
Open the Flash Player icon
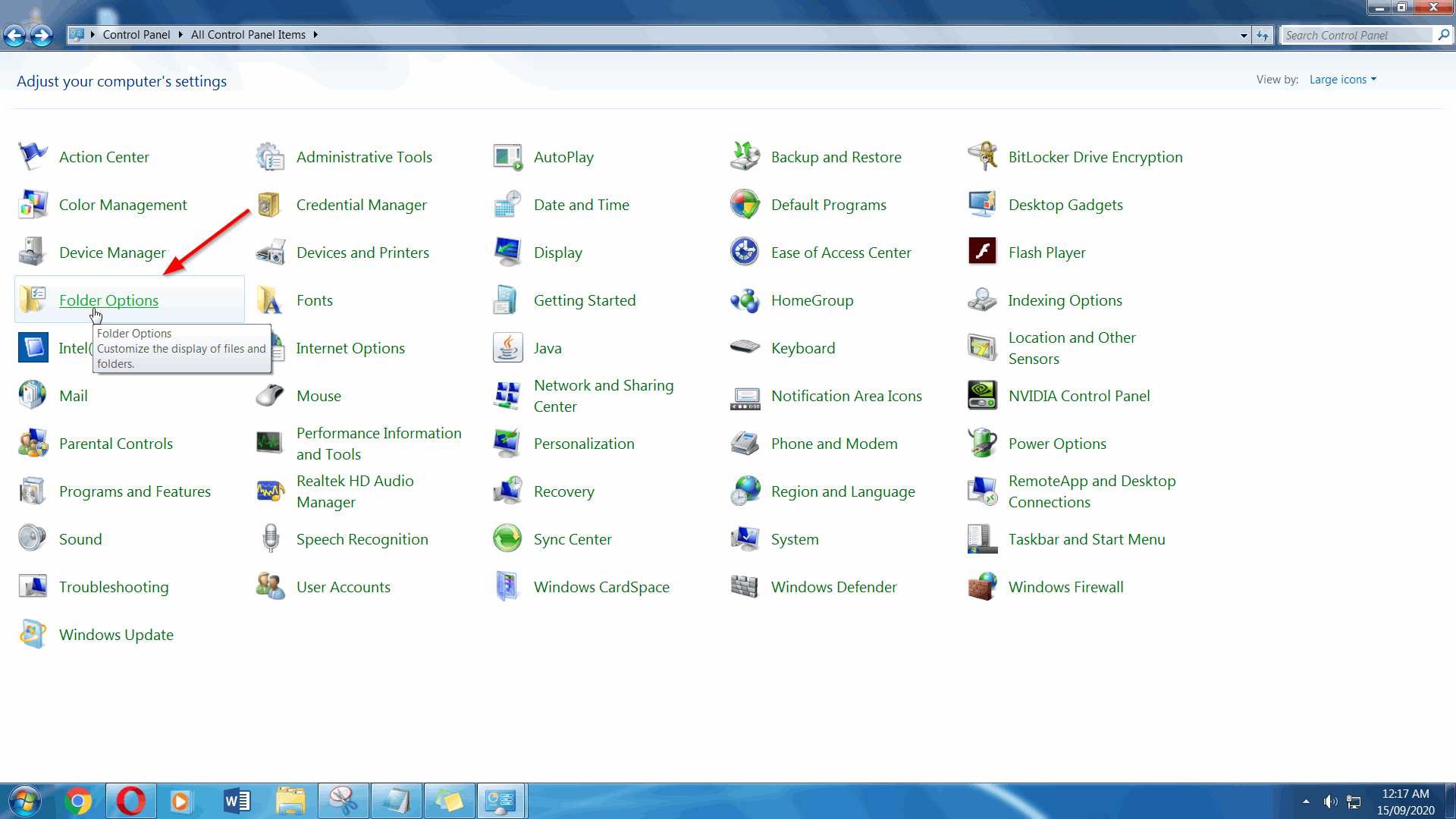click(x=982, y=250)
